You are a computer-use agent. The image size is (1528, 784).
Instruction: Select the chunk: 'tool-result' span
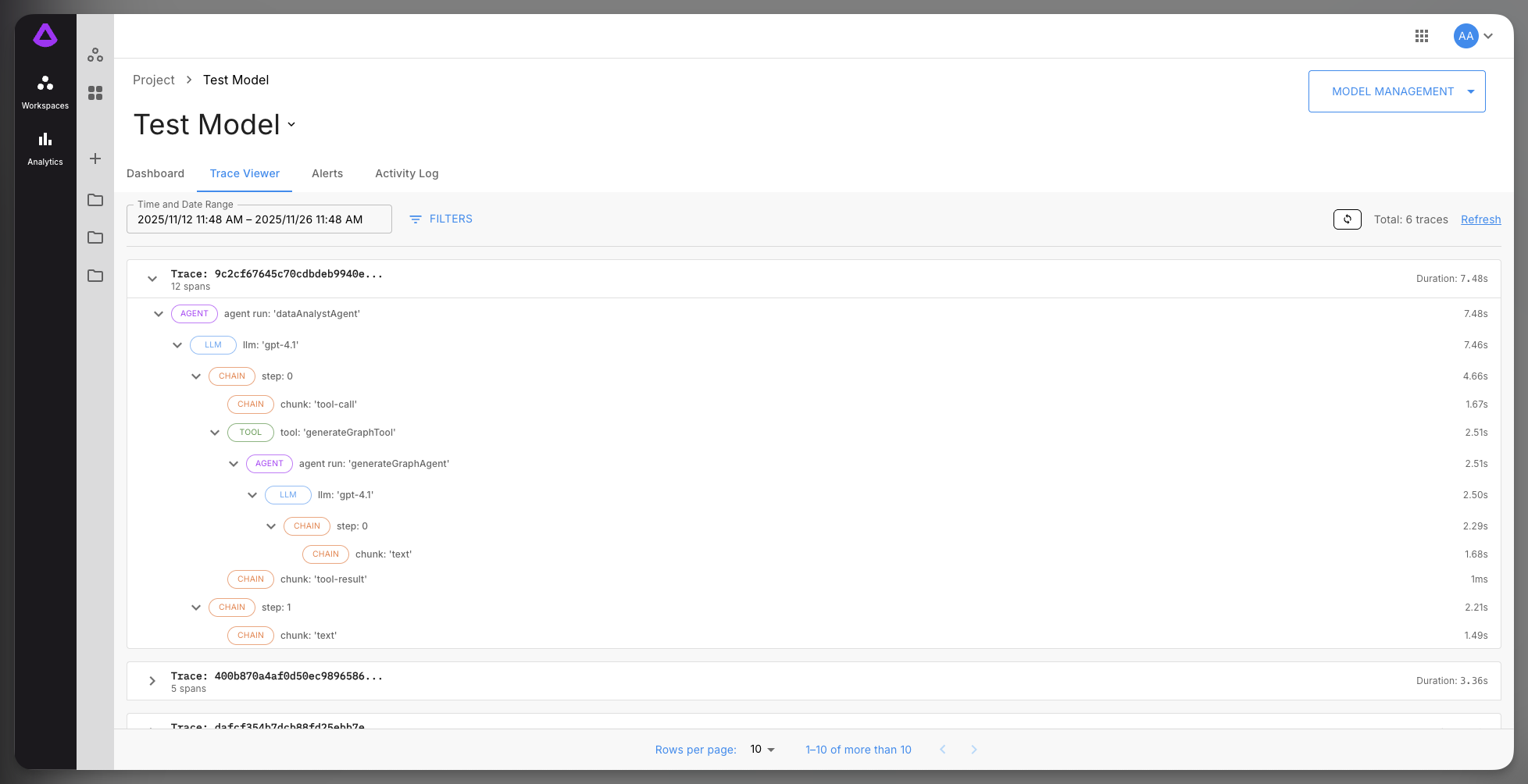coord(323,579)
